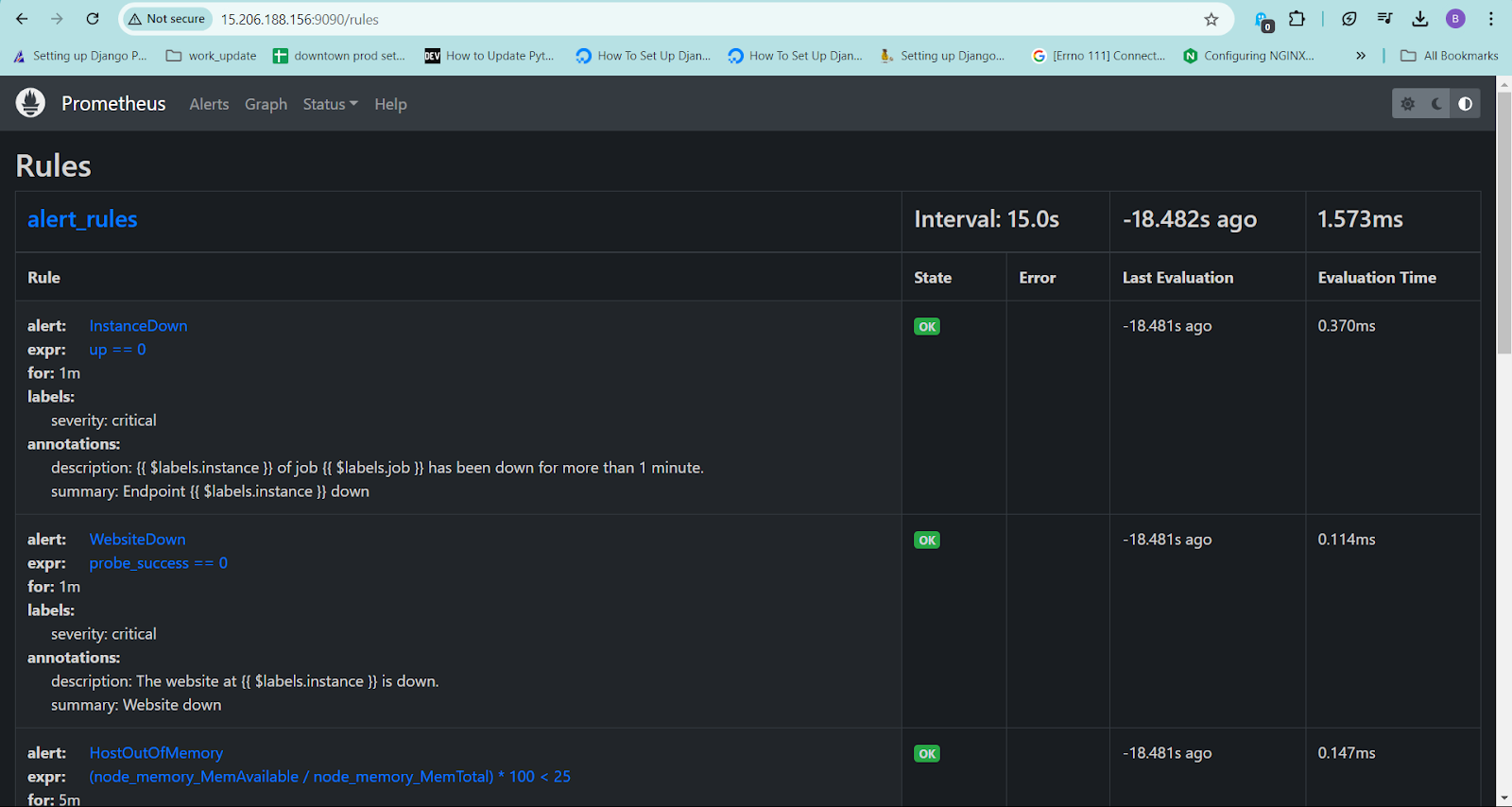Click the extension icon with 0 badge

[x=1263, y=20]
